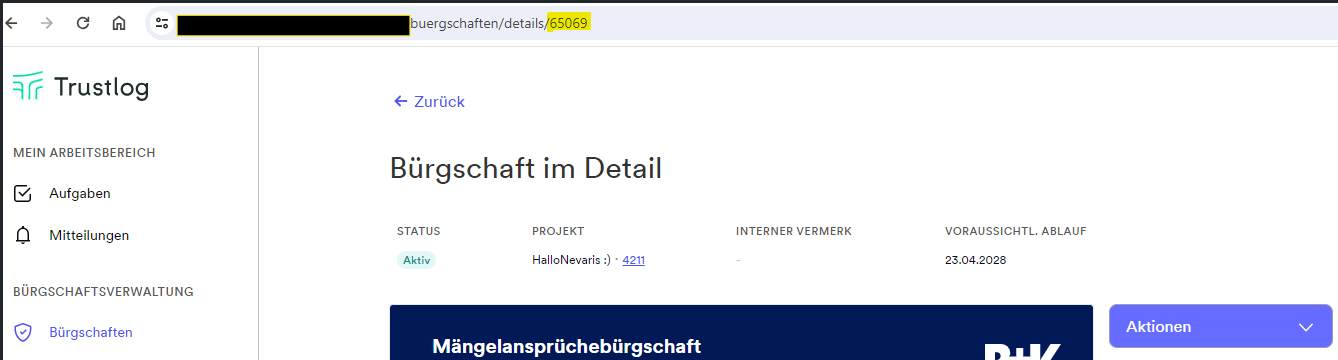Screen dimensions: 1338x360
Task: Click the MEIN ARBEITSBEREICH section label
Action: point(84,152)
